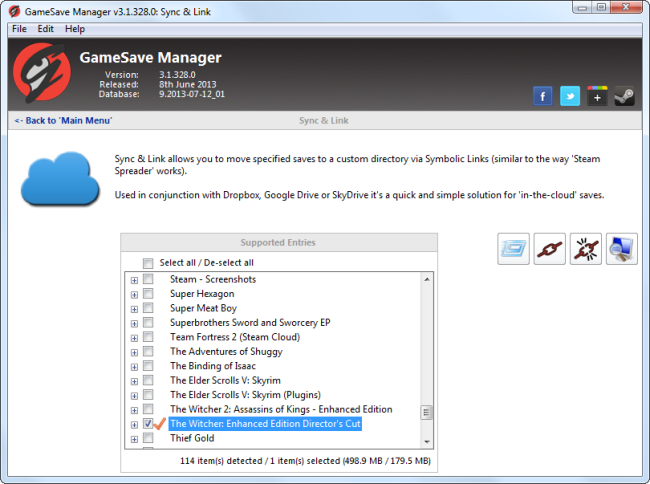
Task: Click the broken chain unlink icon
Action: 585,249
